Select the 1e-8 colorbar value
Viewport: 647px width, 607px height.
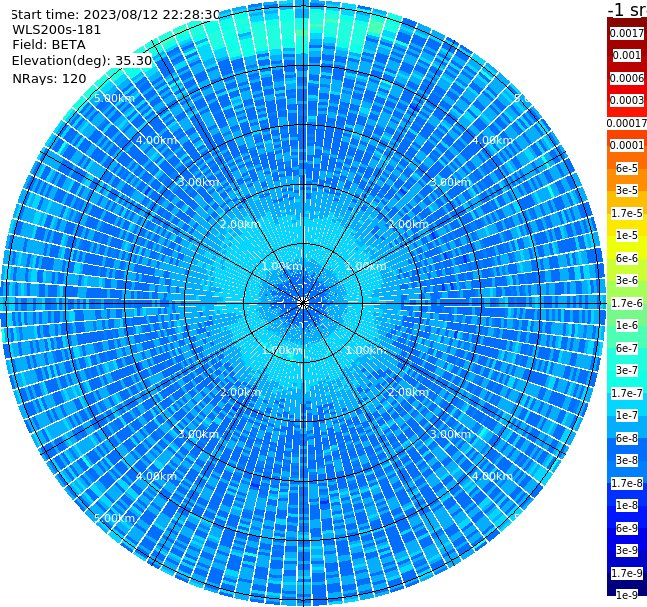point(627,505)
